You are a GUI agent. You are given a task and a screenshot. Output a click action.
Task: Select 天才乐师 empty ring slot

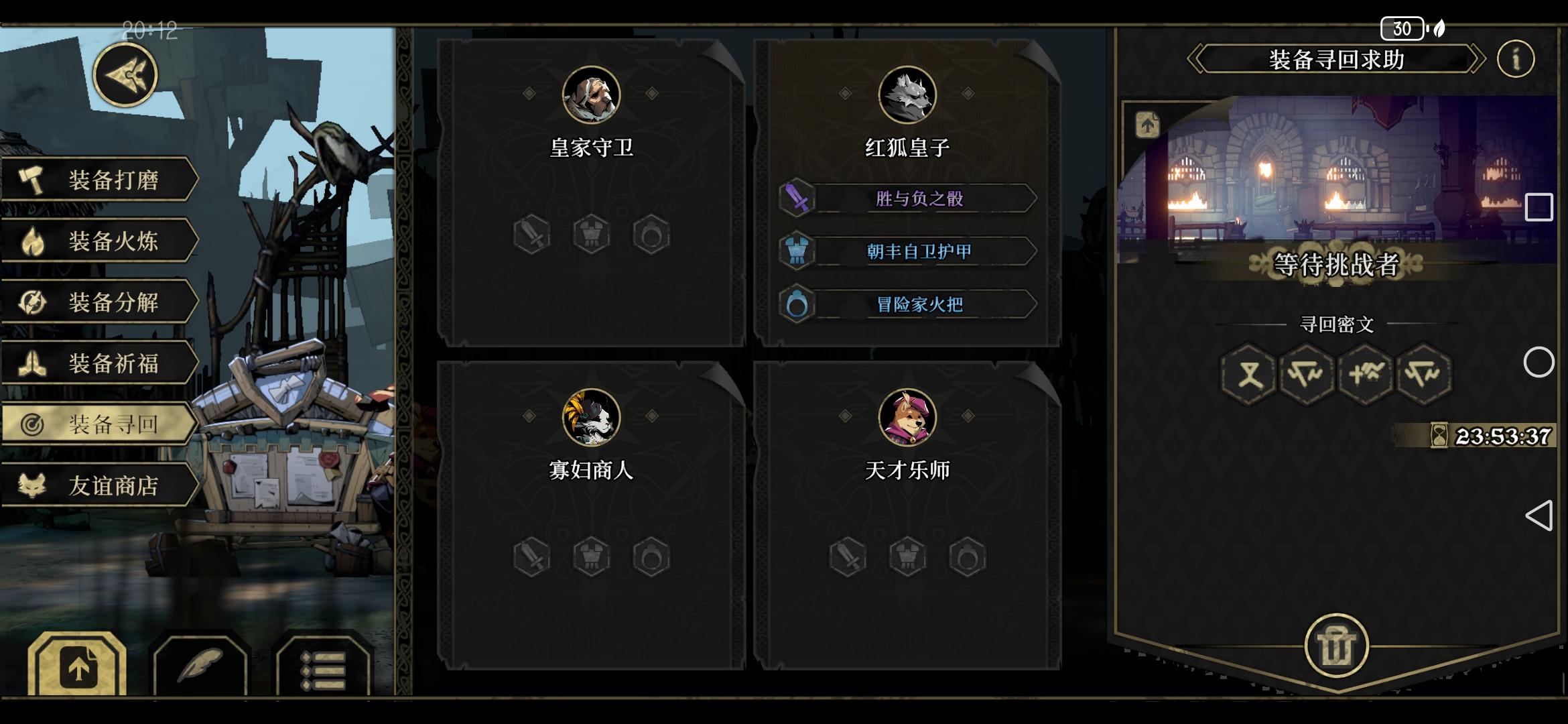(x=968, y=556)
